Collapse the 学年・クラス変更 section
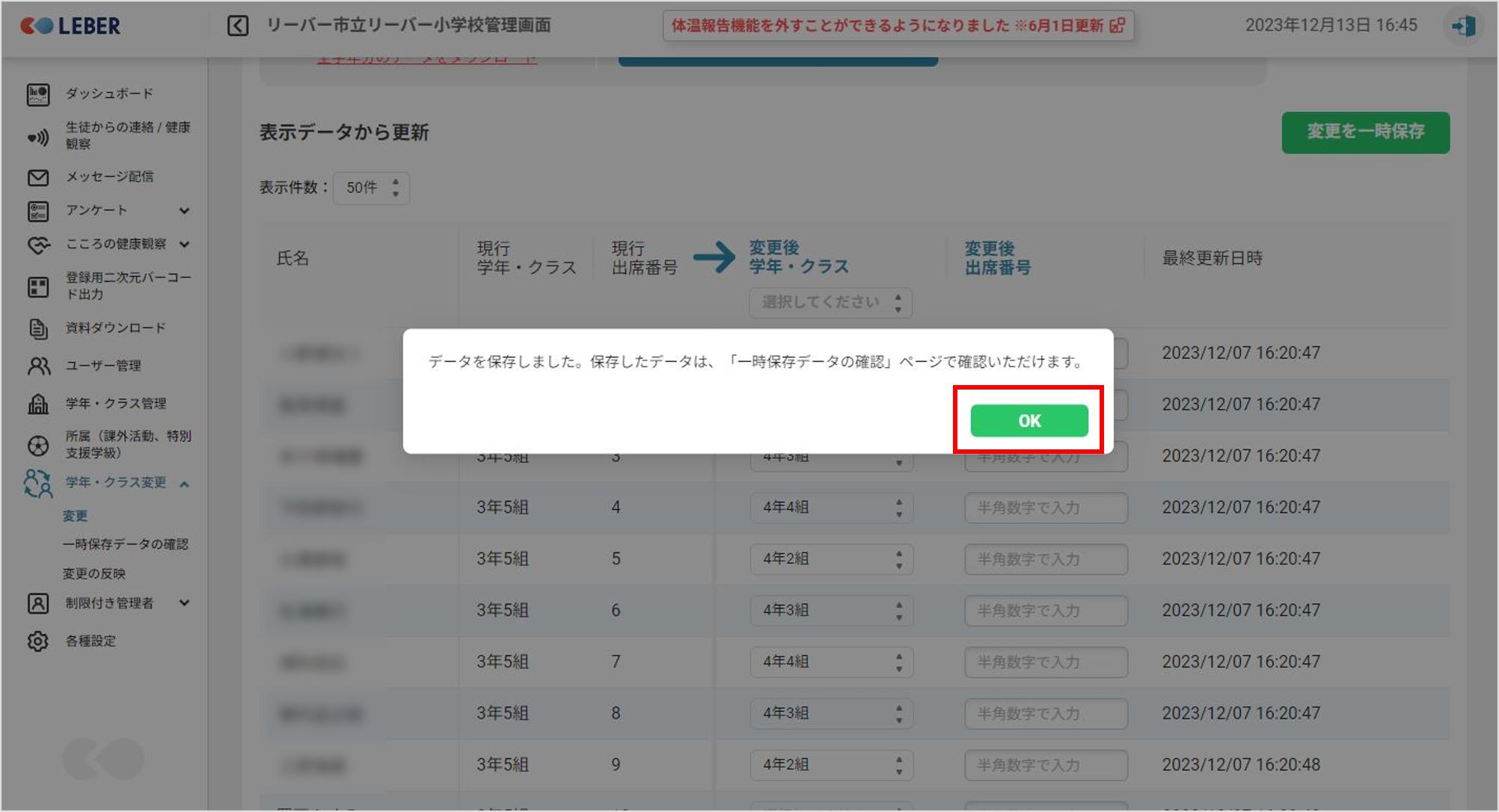 pyautogui.click(x=184, y=485)
